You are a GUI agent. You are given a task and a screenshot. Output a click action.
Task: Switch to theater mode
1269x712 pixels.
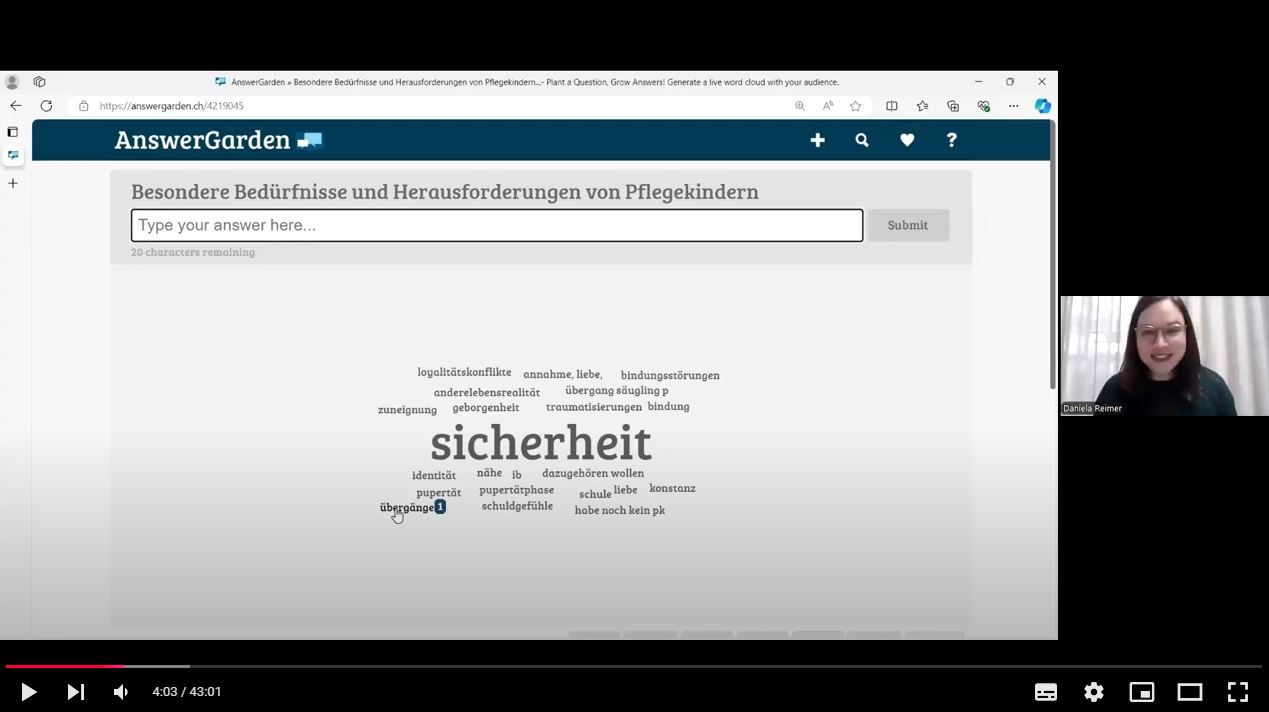(x=1189, y=692)
